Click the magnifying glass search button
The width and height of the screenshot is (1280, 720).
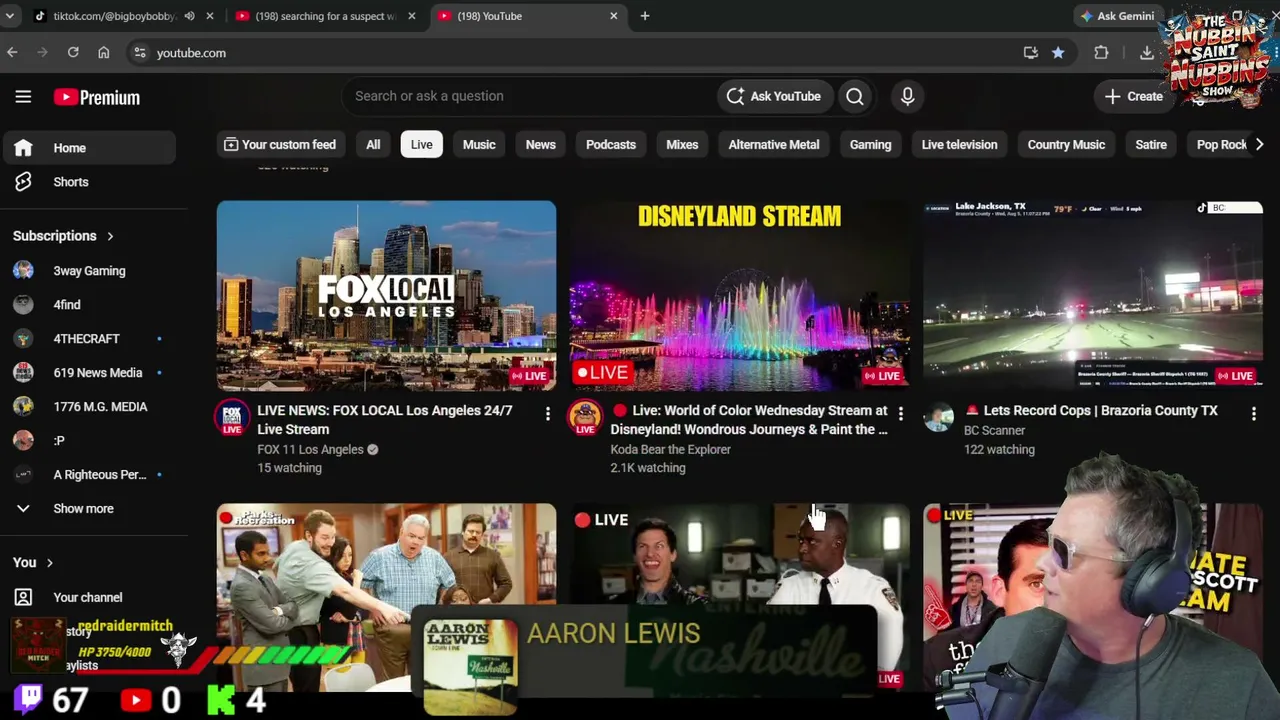[x=855, y=96]
